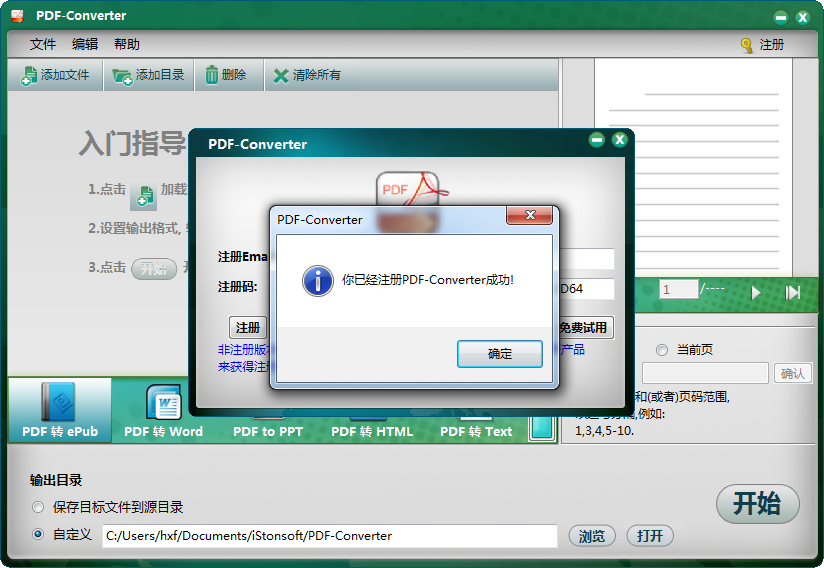
Task: Minimize the main PDF-Converter window
Action: pos(781,18)
